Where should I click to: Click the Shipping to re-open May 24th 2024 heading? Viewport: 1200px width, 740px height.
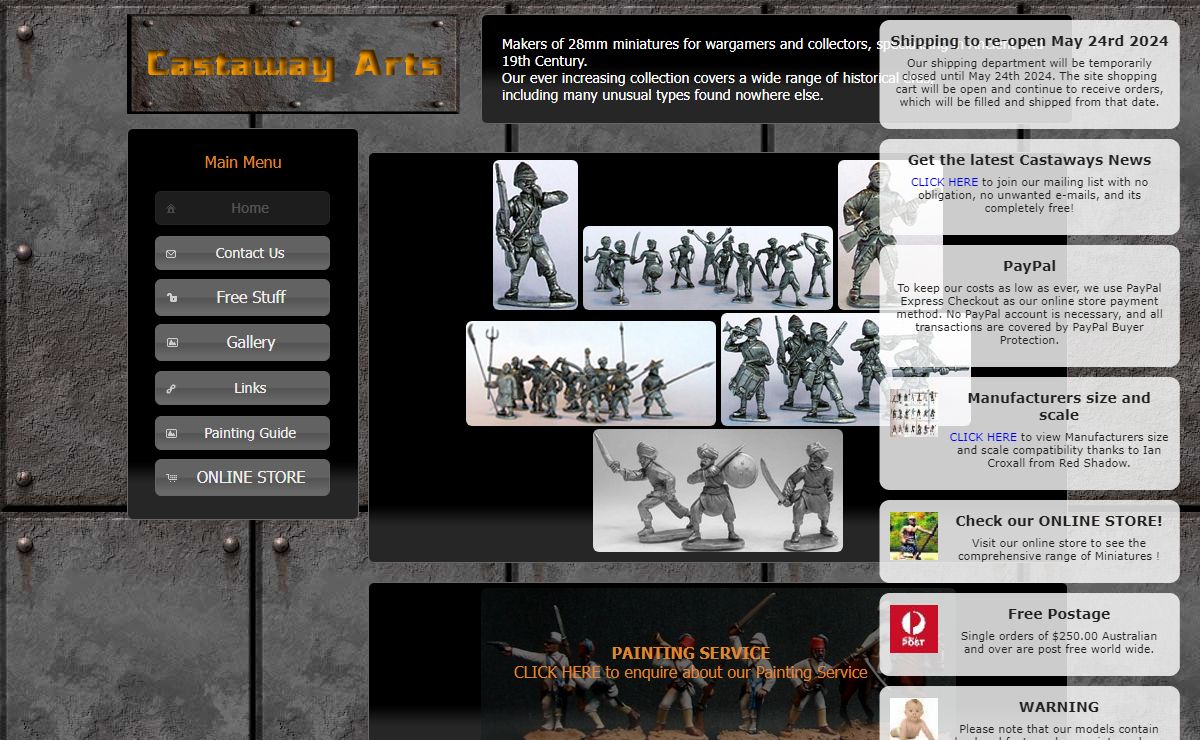pyautogui.click(x=1029, y=41)
